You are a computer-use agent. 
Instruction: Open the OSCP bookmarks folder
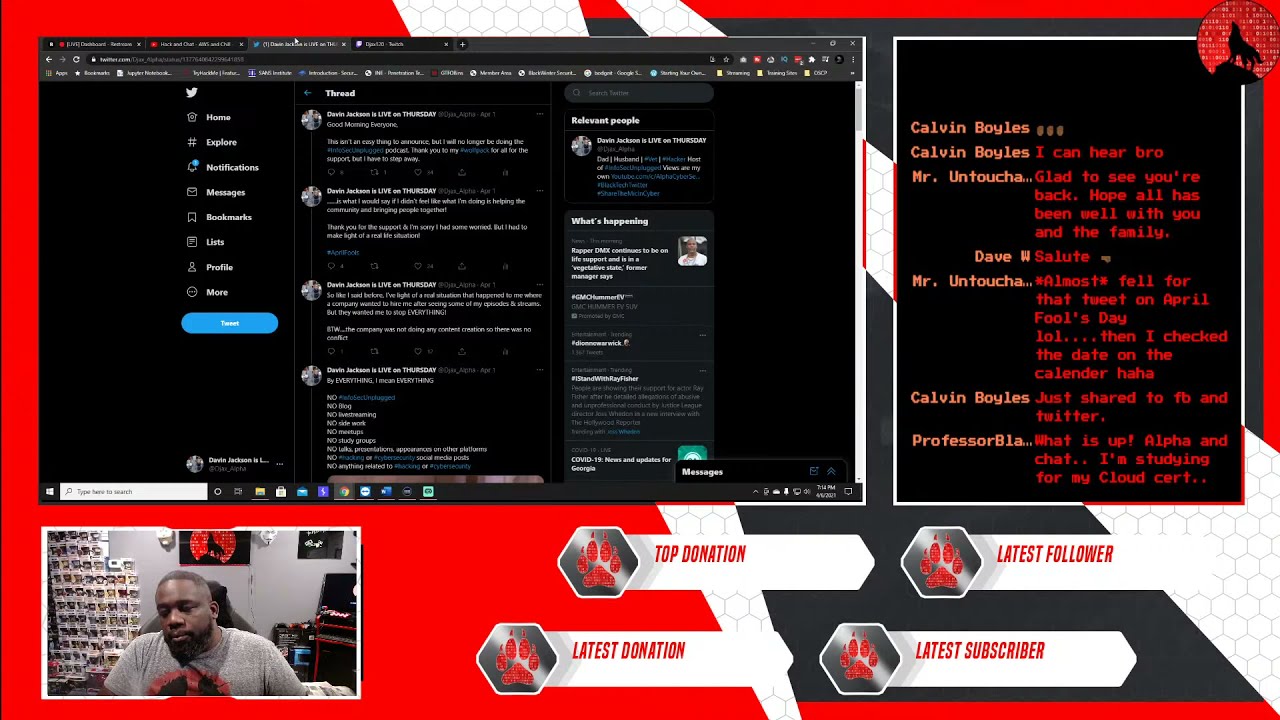click(x=817, y=73)
